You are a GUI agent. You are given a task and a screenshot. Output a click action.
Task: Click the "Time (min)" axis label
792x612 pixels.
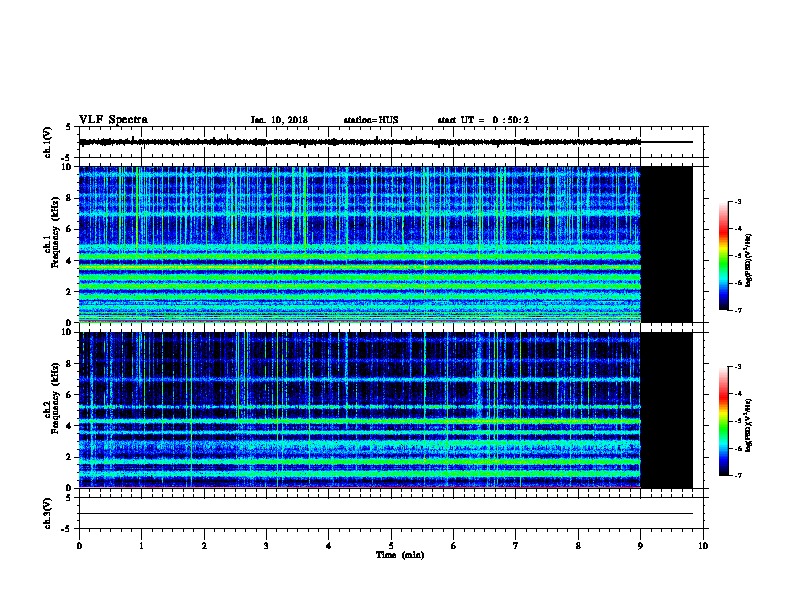pyautogui.click(x=400, y=555)
